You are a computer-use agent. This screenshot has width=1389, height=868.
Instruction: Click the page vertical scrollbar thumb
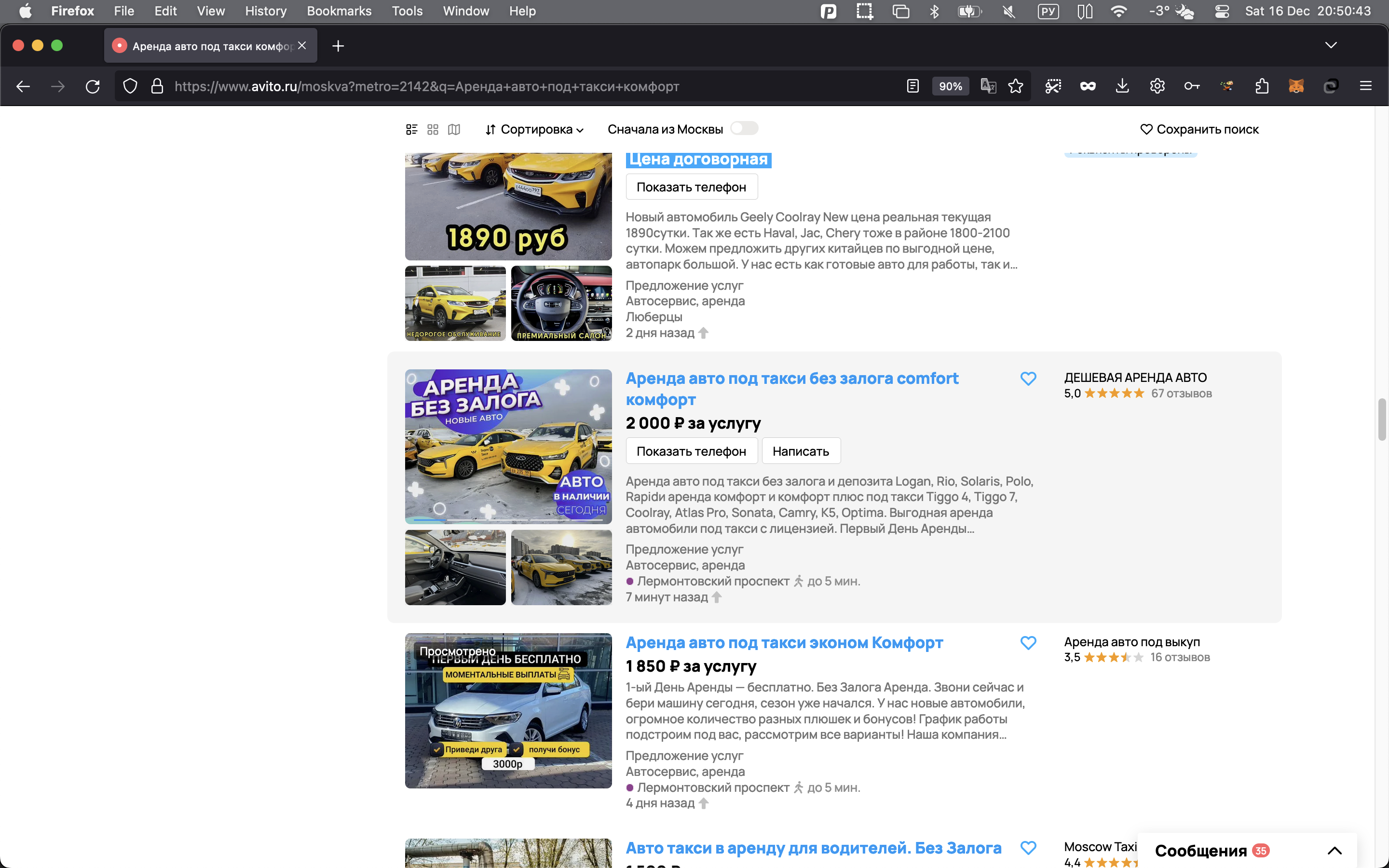coord(1382,419)
